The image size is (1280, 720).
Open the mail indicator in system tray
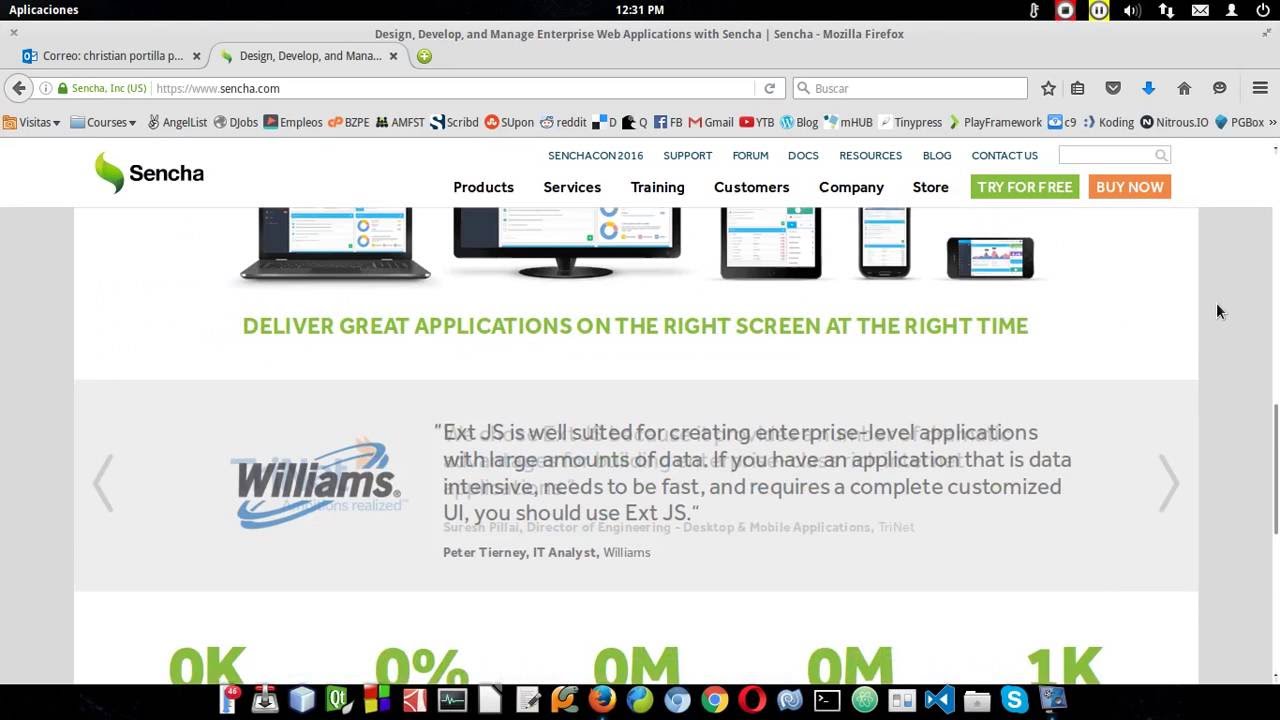point(1200,10)
